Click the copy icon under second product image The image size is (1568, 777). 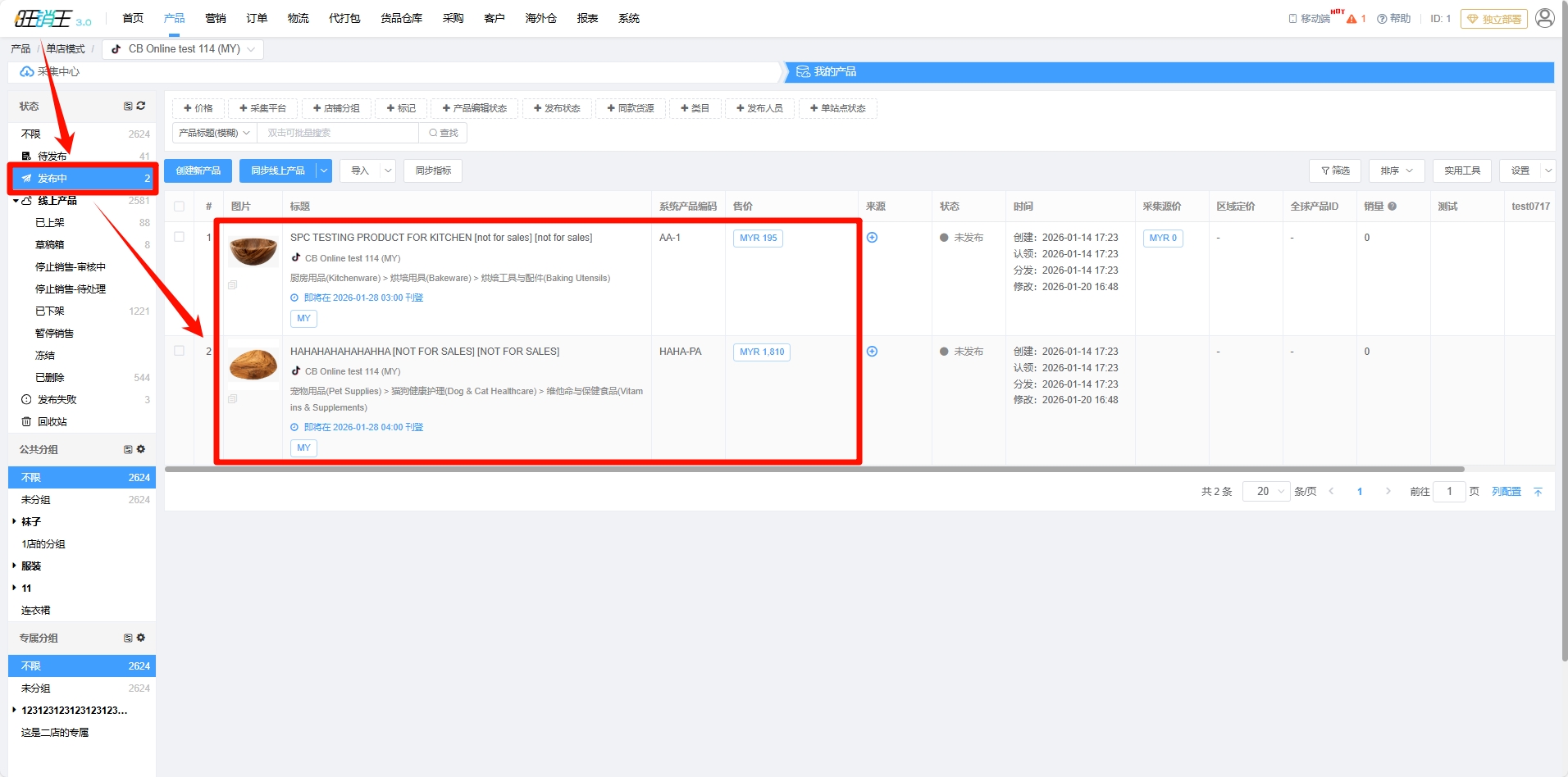coord(233,399)
